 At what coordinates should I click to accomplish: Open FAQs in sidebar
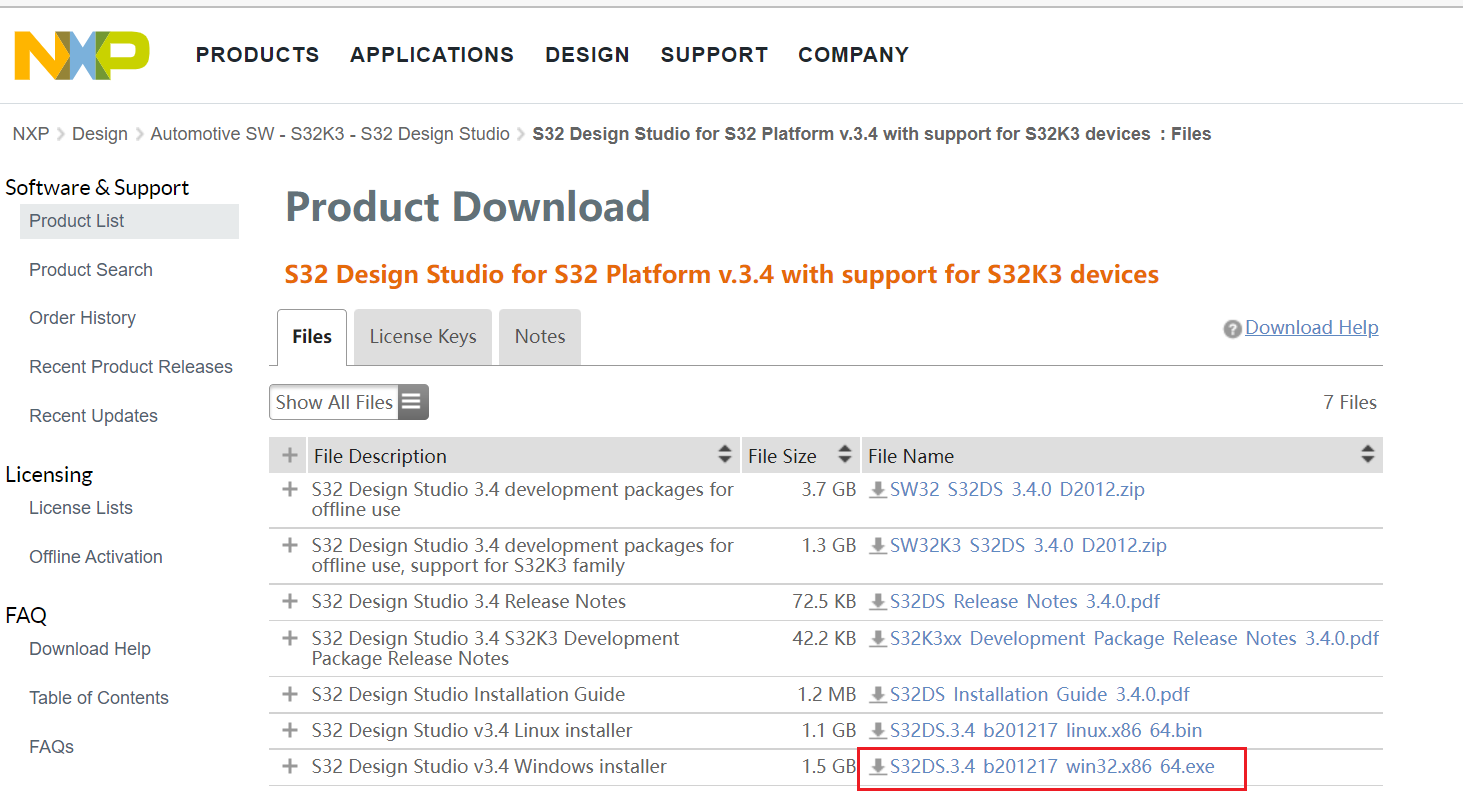(x=52, y=747)
